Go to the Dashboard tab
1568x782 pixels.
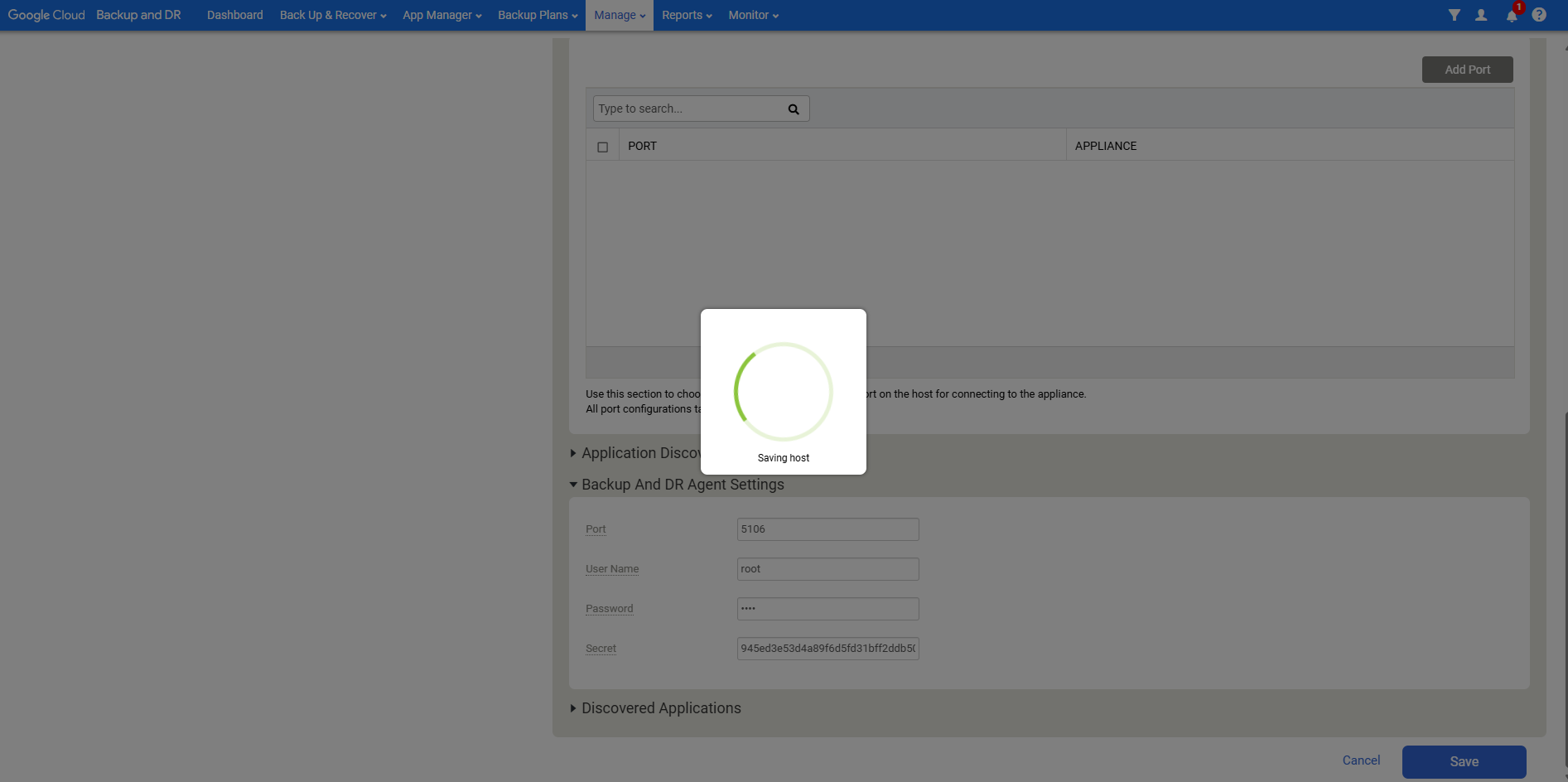[234, 15]
